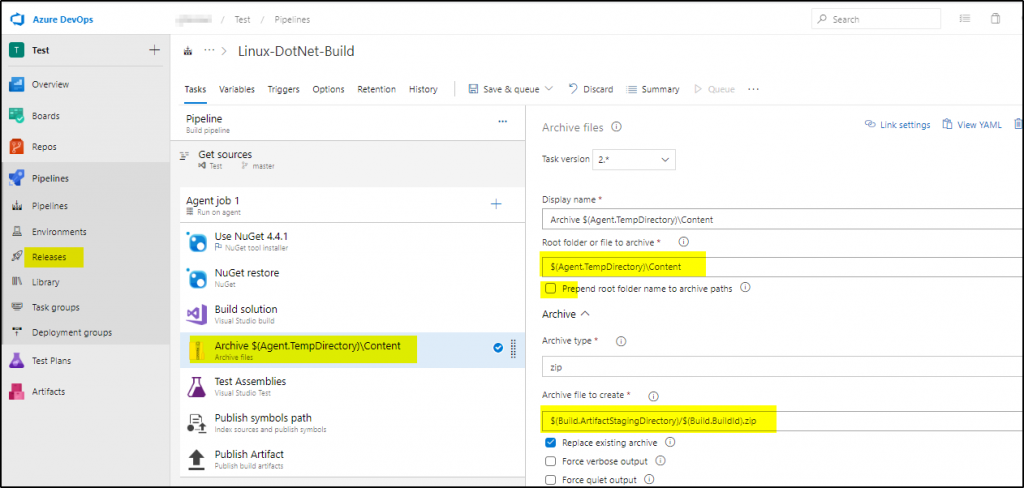The image size is (1024, 488).
Task: Open the Task version dropdown
Action: (x=634, y=159)
